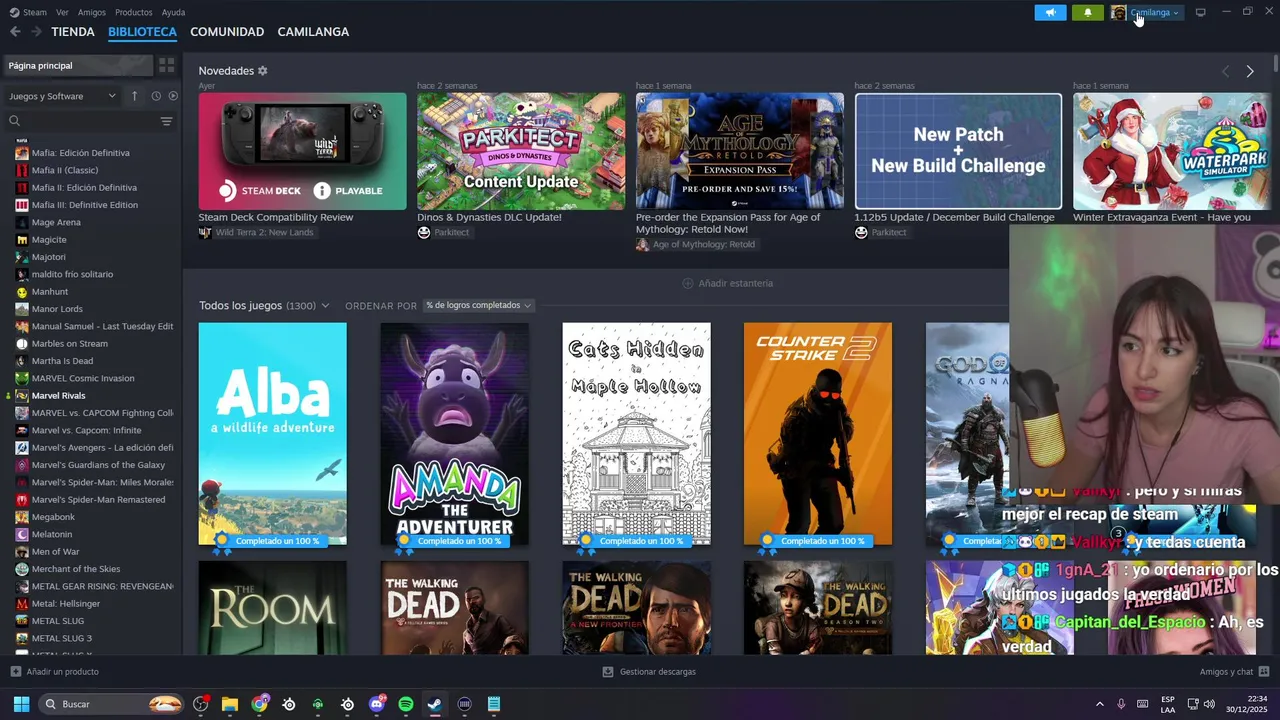Select Martha Is Dead in the list
Screen dimensions: 1280x720
(x=62, y=361)
